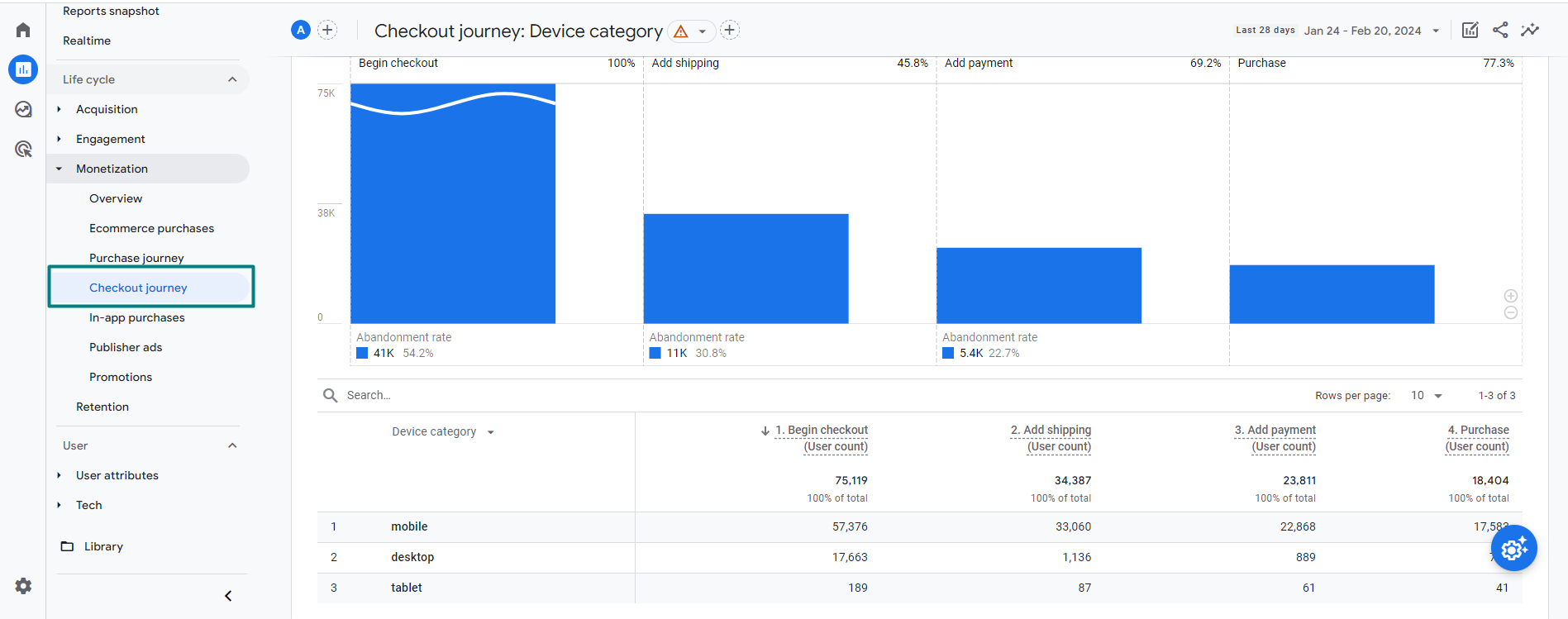Collapse the navigation with left chevron

228,596
